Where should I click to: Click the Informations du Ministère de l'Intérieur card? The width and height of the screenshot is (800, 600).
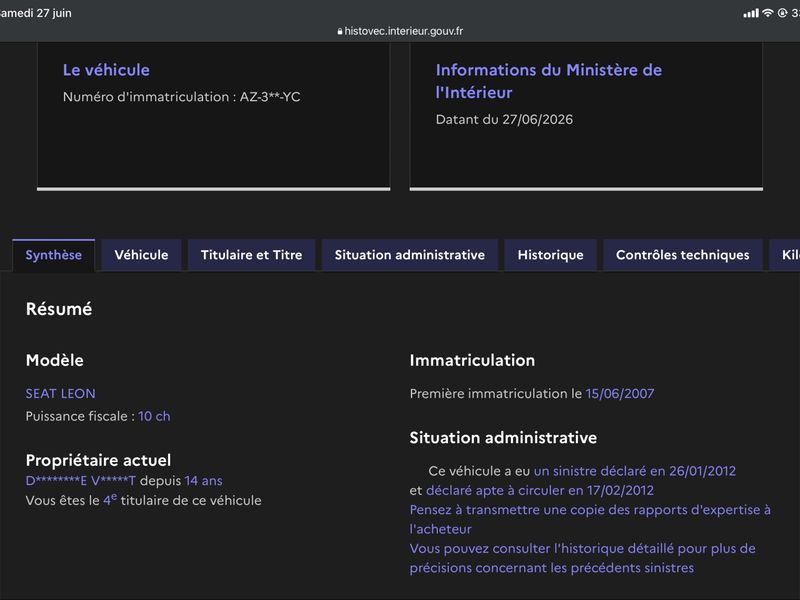coord(586,116)
